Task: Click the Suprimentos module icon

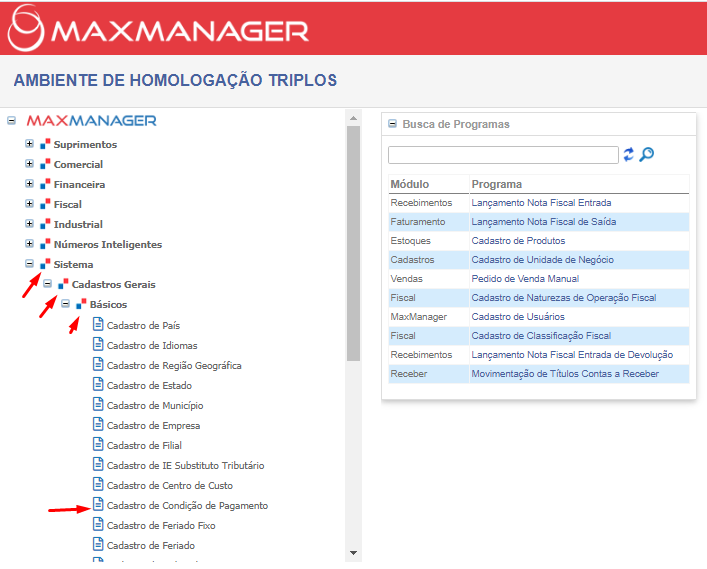Action: click(x=45, y=144)
